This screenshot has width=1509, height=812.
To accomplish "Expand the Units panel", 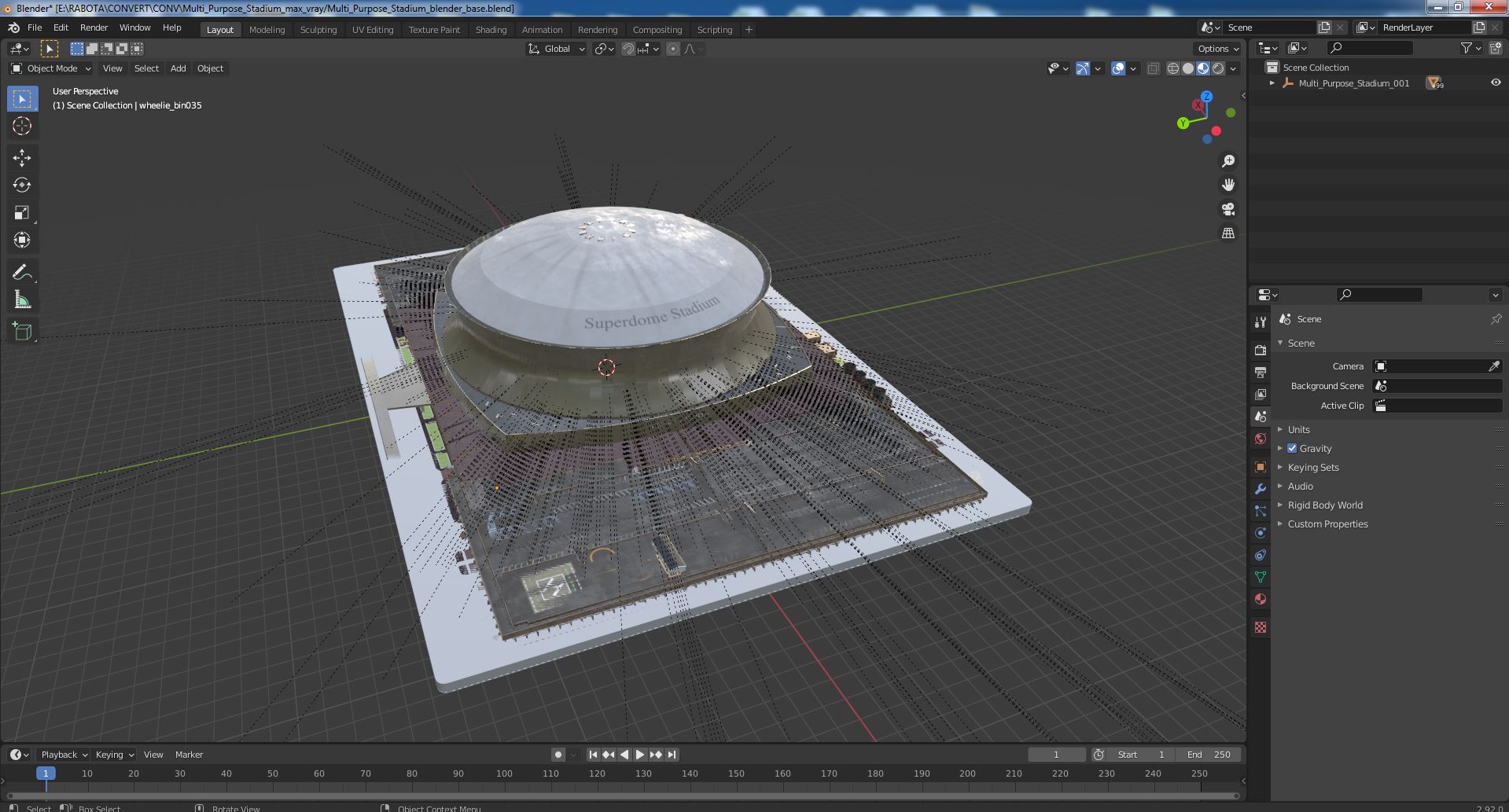I will (x=1299, y=429).
